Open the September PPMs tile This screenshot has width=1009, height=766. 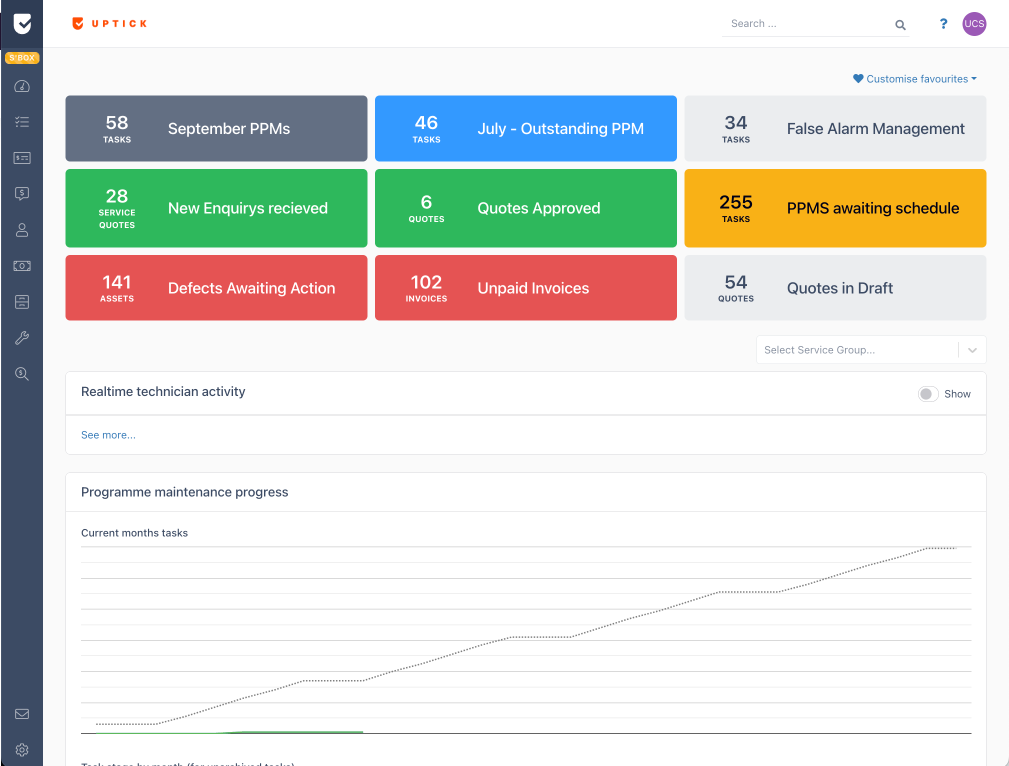[216, 129]
